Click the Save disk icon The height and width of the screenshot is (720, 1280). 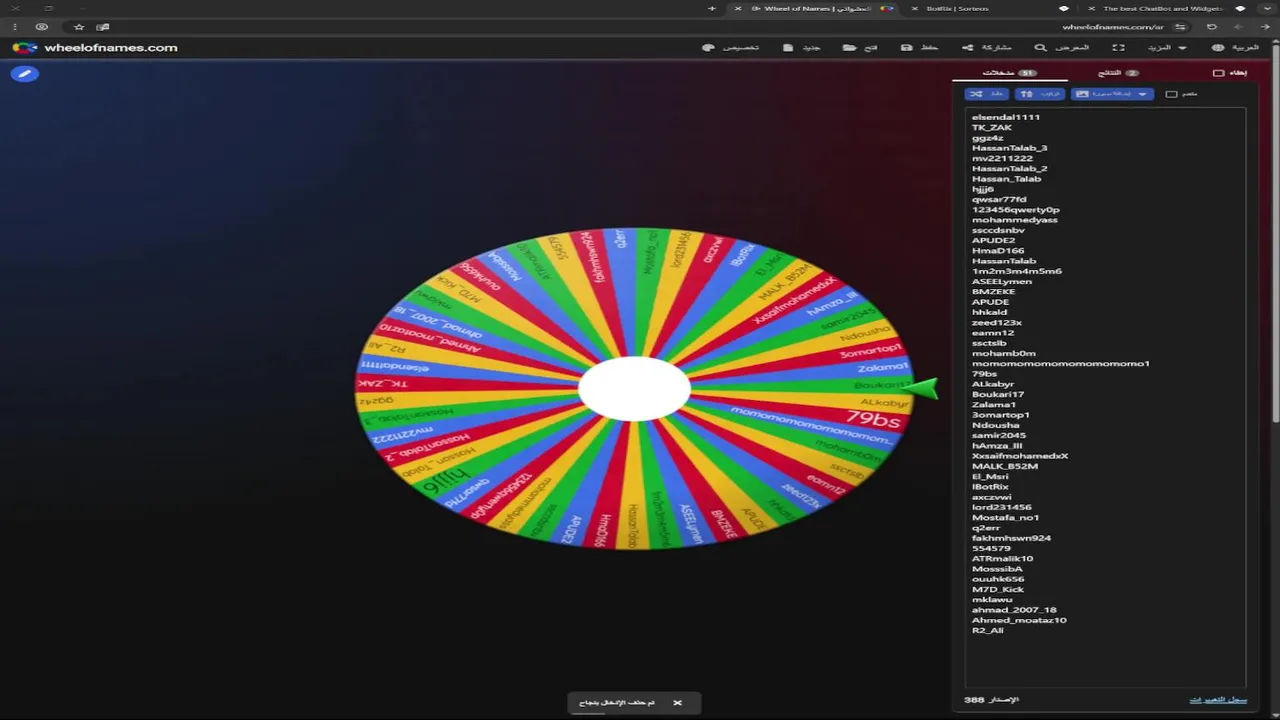click(906, 47)
